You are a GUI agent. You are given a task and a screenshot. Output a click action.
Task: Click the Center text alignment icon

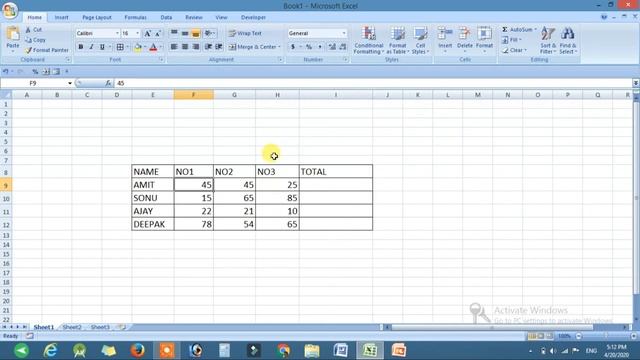click(x=185, y=47)
